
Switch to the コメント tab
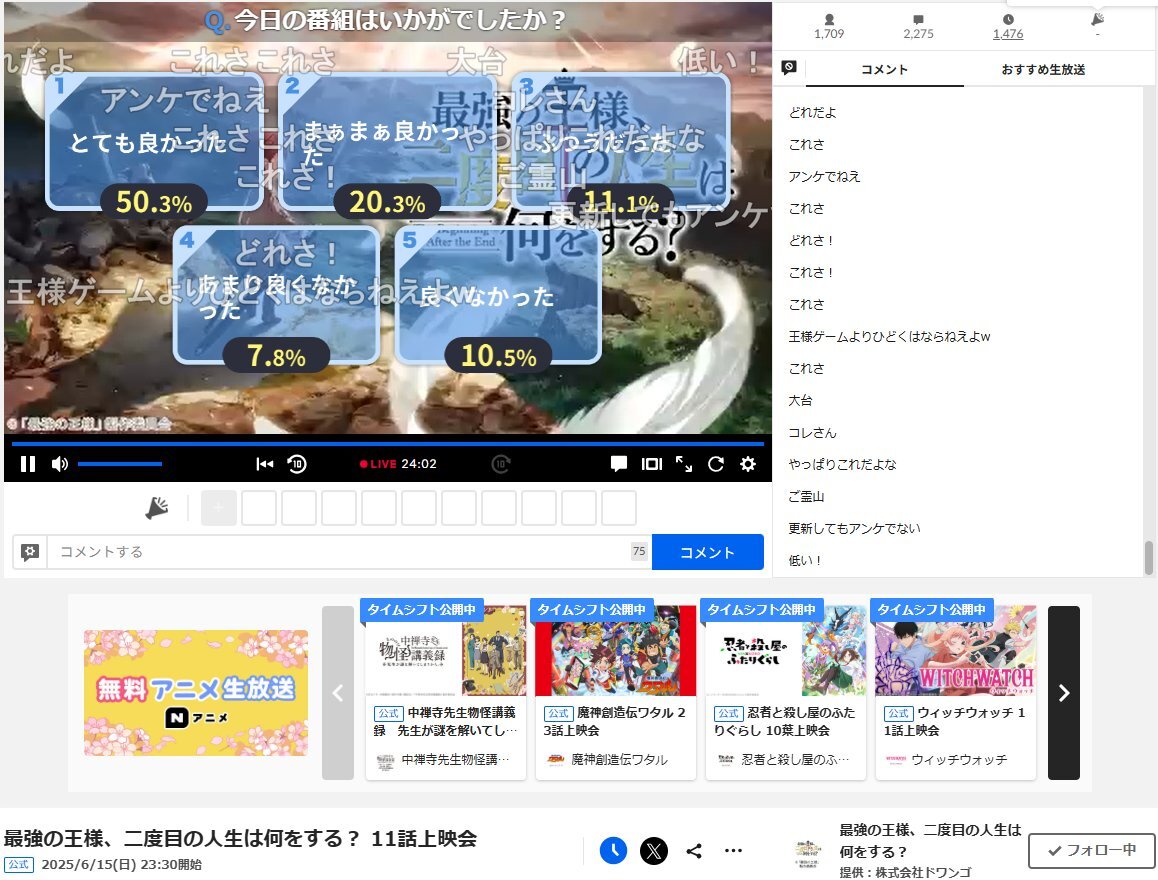click(884, 69)
